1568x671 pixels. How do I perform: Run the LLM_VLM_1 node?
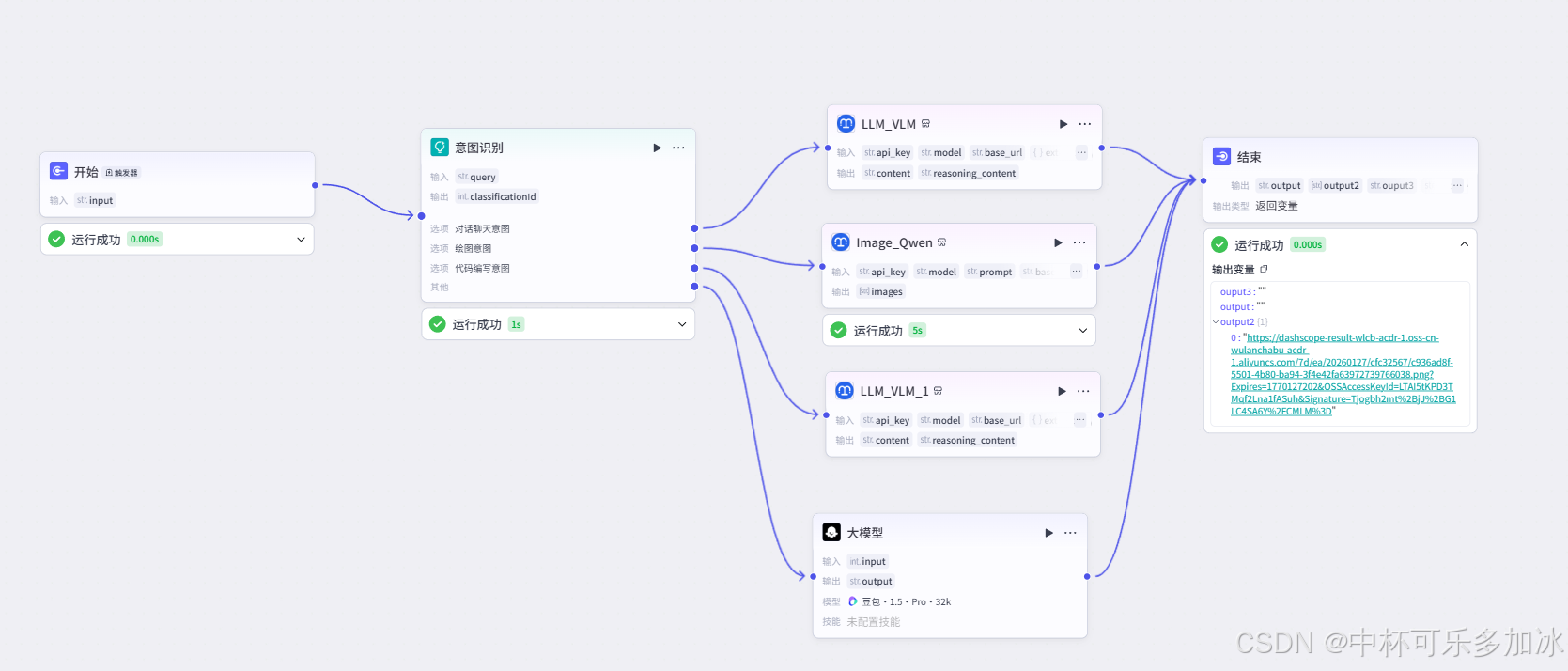(x=1062, y=391)
